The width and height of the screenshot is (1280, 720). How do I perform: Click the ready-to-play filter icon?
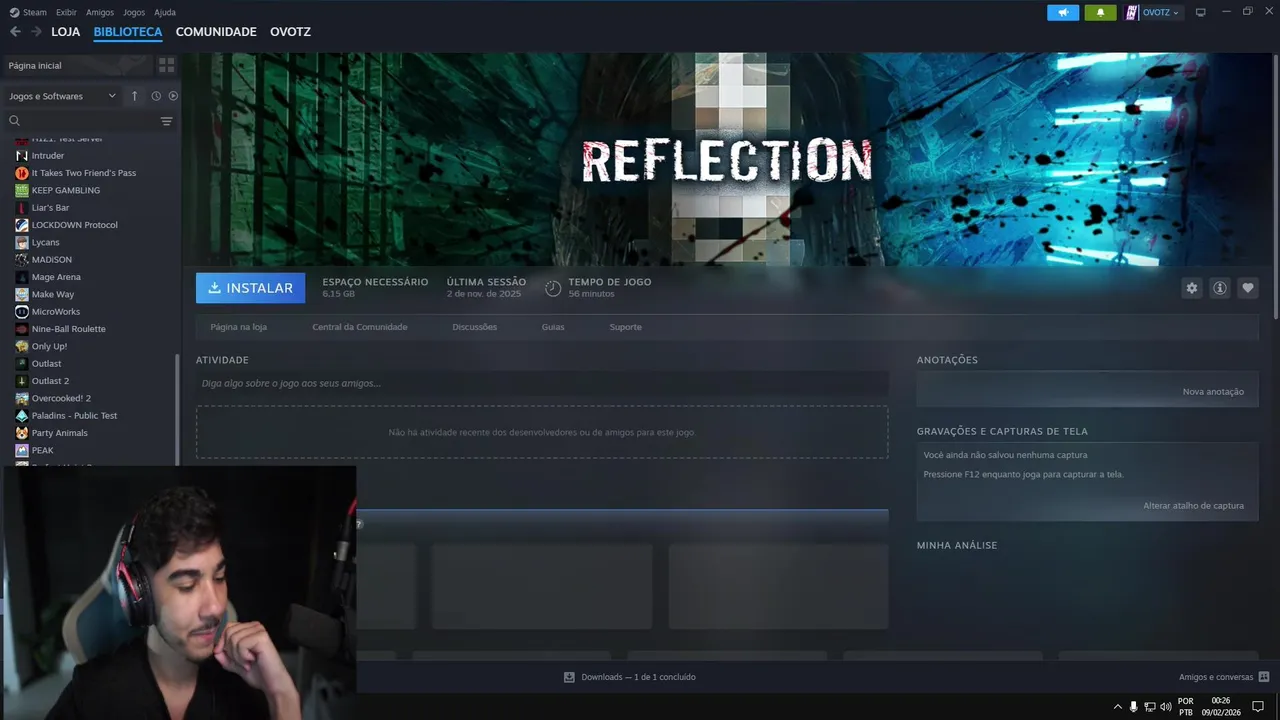click(x=173, y=96)
